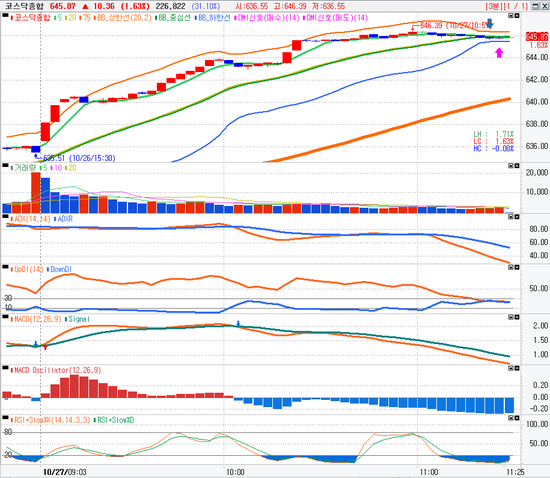Maximize the ADX panel
Image resolution: width=550 pixels, height=478 pixels.
[x=517, y=217]
